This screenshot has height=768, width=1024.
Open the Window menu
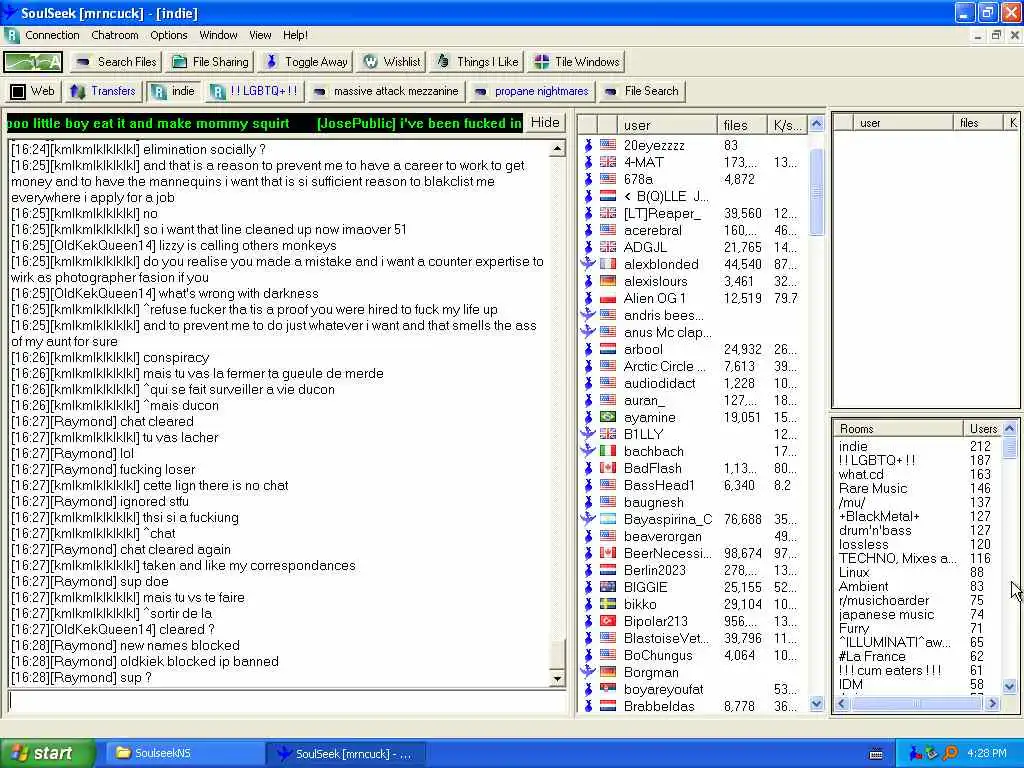click(218, 35)
